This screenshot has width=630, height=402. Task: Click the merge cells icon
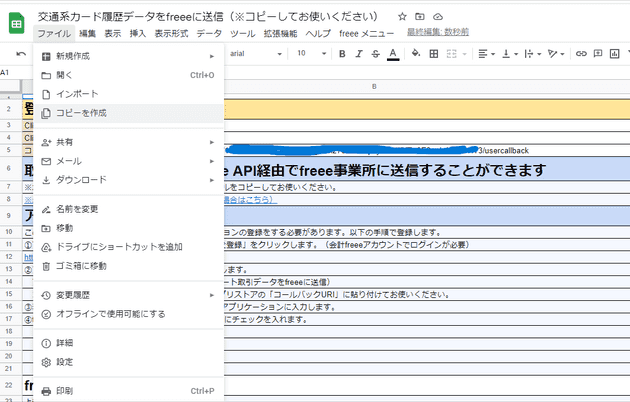point(452,54)
